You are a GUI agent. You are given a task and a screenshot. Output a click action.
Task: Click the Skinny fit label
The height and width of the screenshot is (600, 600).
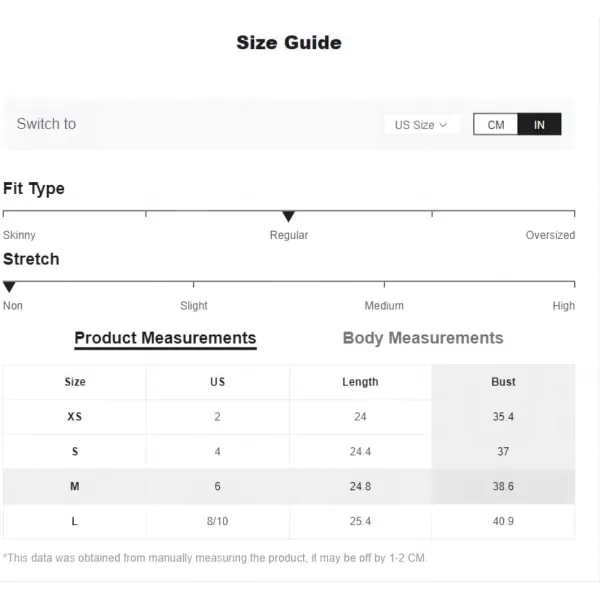coord(19,235)
